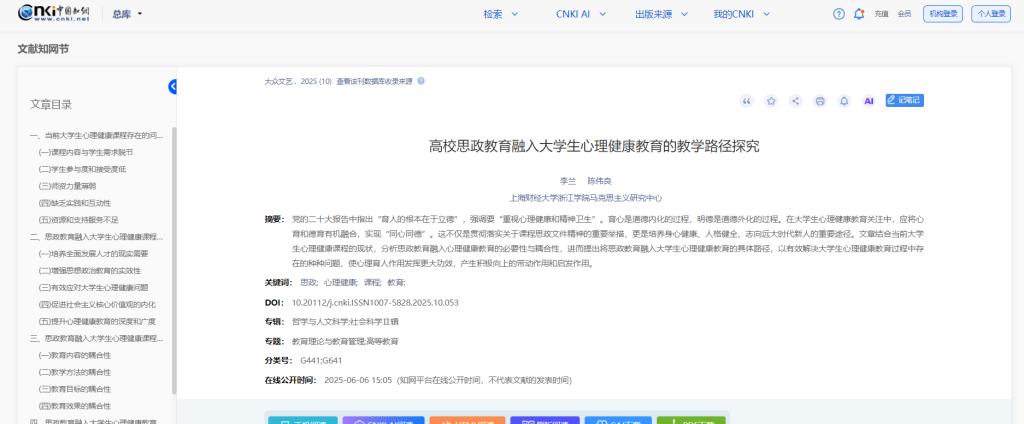This screenshot has width=1024, height=424.
Task: Click the bell notification icon for article
Action: [x=844, y=101]
